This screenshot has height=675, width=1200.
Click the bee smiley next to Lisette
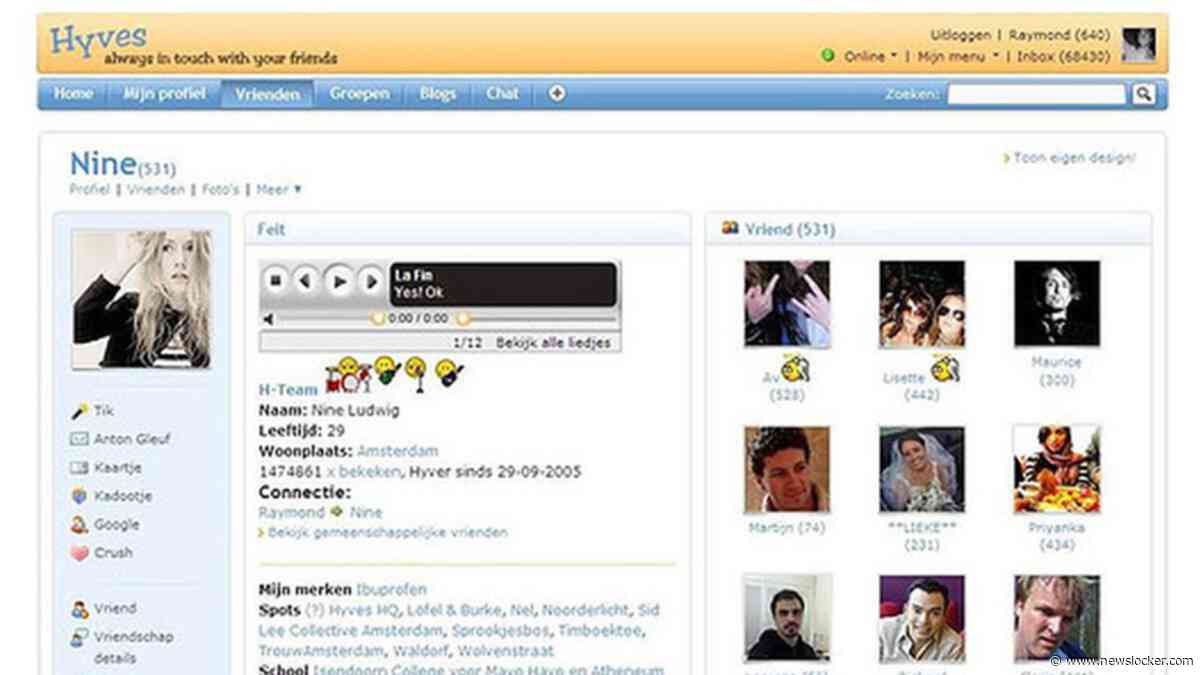(945, 369)
